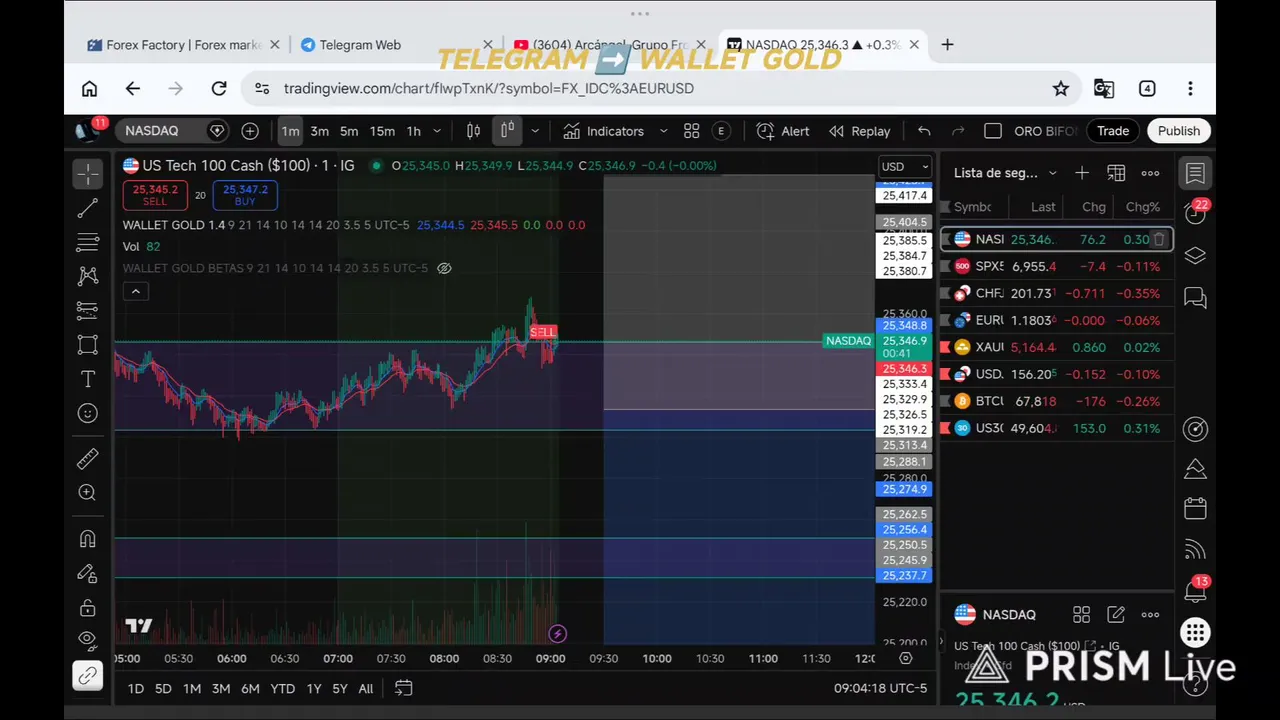Open the alerts clock sidebar icon
The width and height of the screenshot is (1280, 720).
click(1195, 213)
